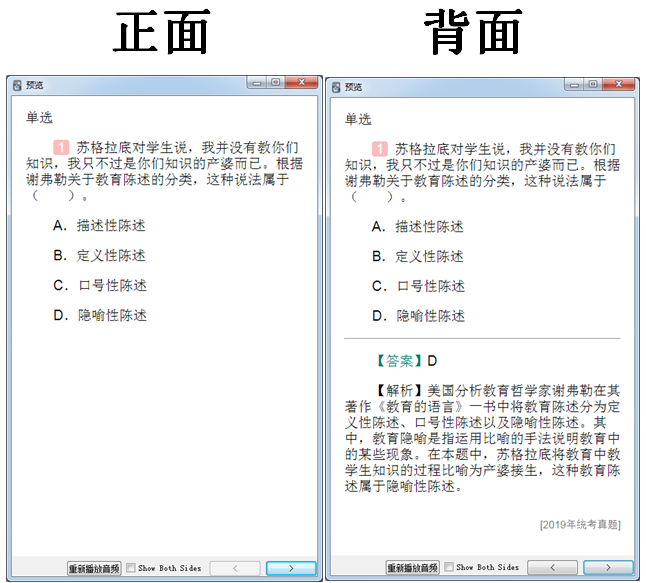Click the 单选 label in left window

pyautogui.click(x=39, y=118)
